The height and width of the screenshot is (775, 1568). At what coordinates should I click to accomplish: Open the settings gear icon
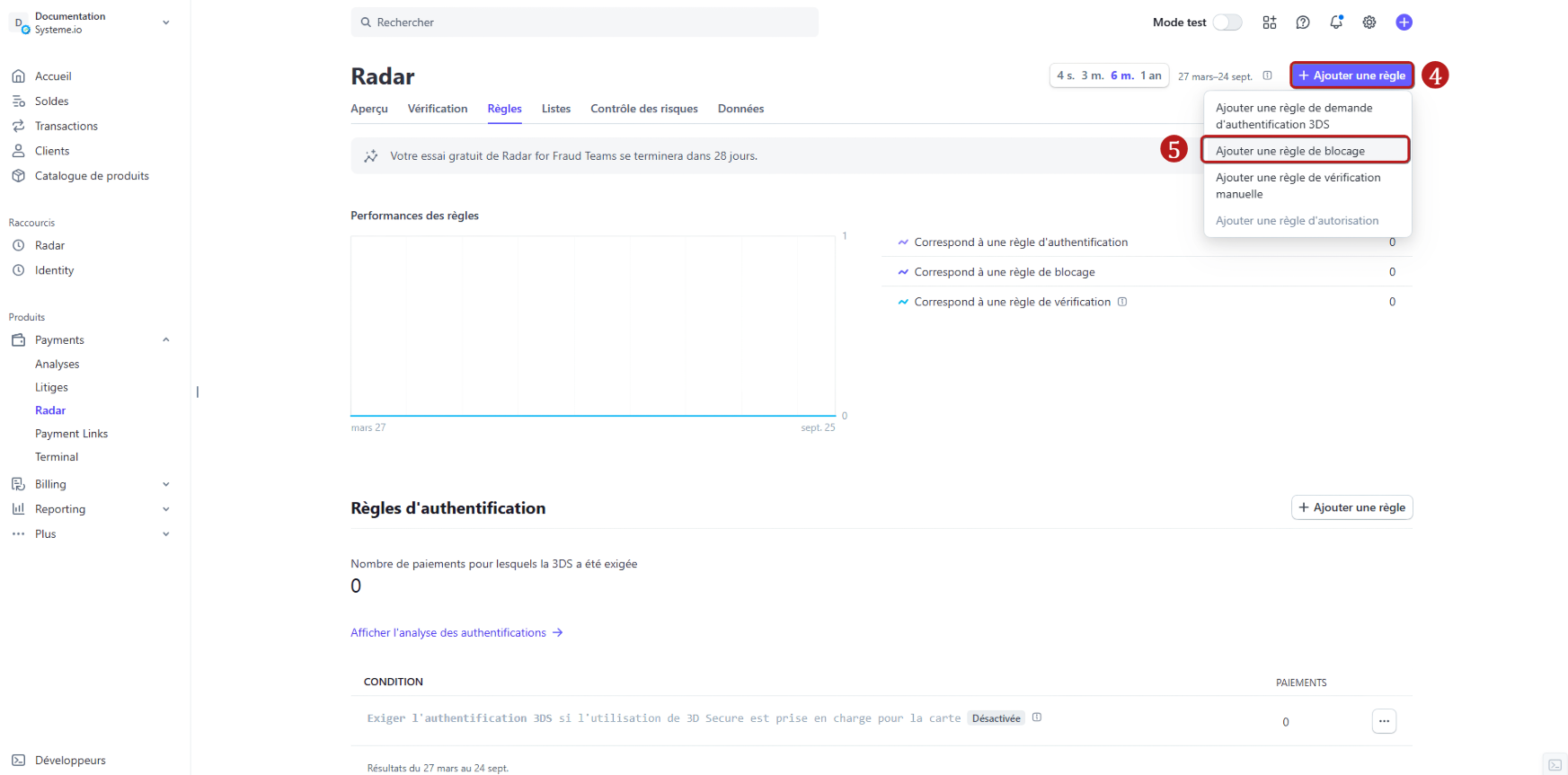tap(1369, 22)
